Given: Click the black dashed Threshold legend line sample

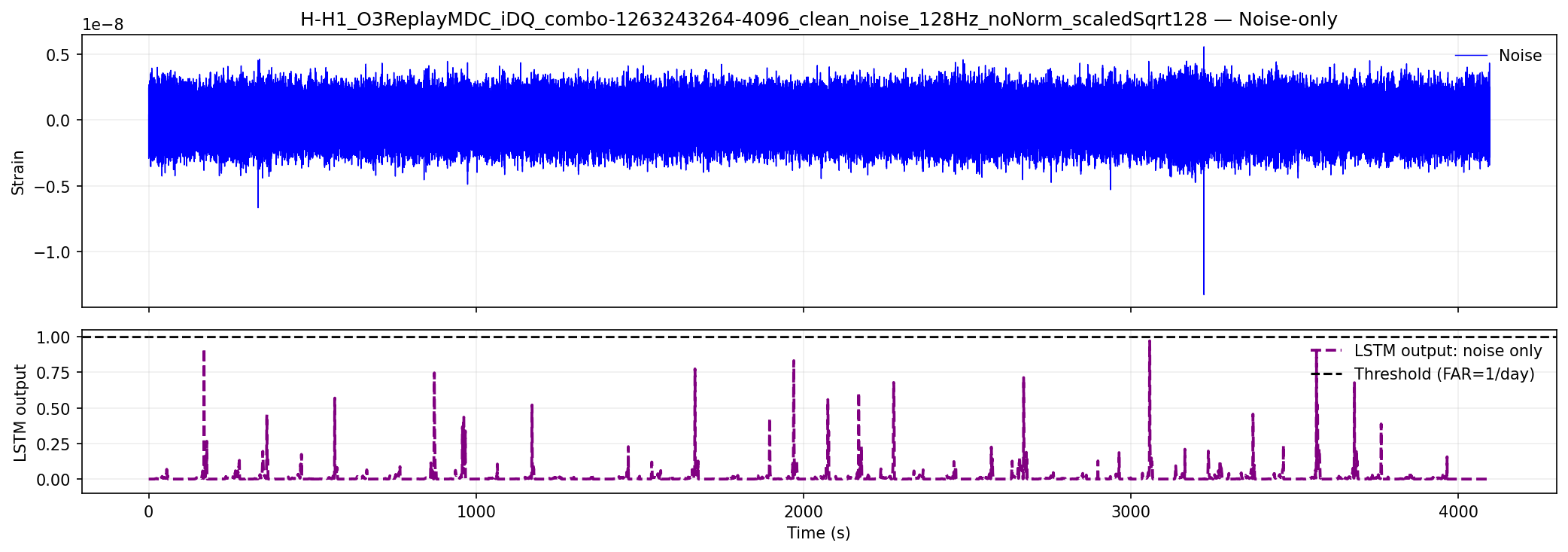Looking at the screenshot, I should (x=1326, y=374).
